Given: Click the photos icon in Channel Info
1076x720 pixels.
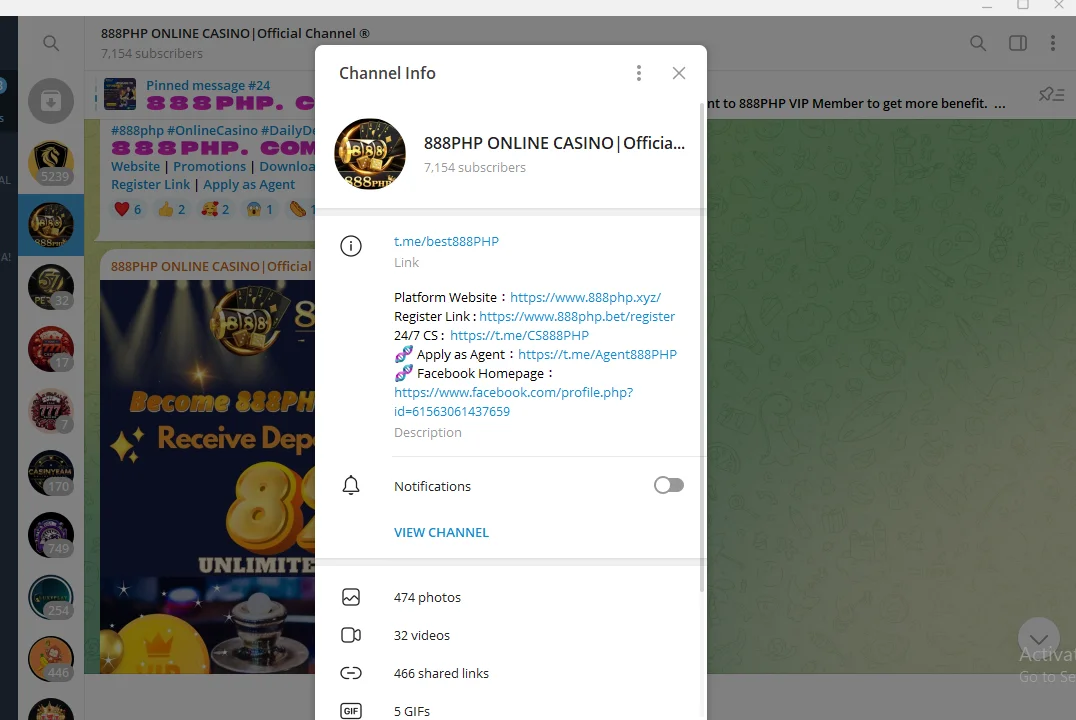Looking at the screenshot, I should point(351,597).
